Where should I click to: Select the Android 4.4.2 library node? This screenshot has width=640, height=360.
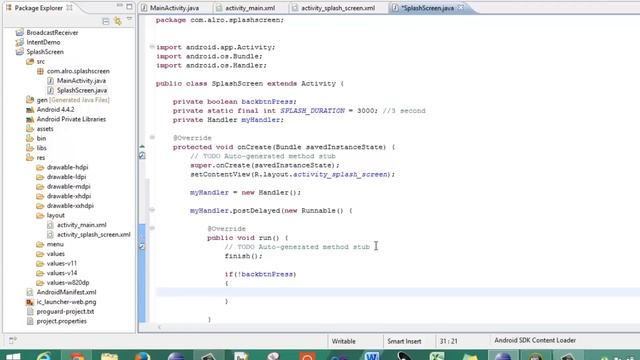pyautogui.click(x=55, y=109)
